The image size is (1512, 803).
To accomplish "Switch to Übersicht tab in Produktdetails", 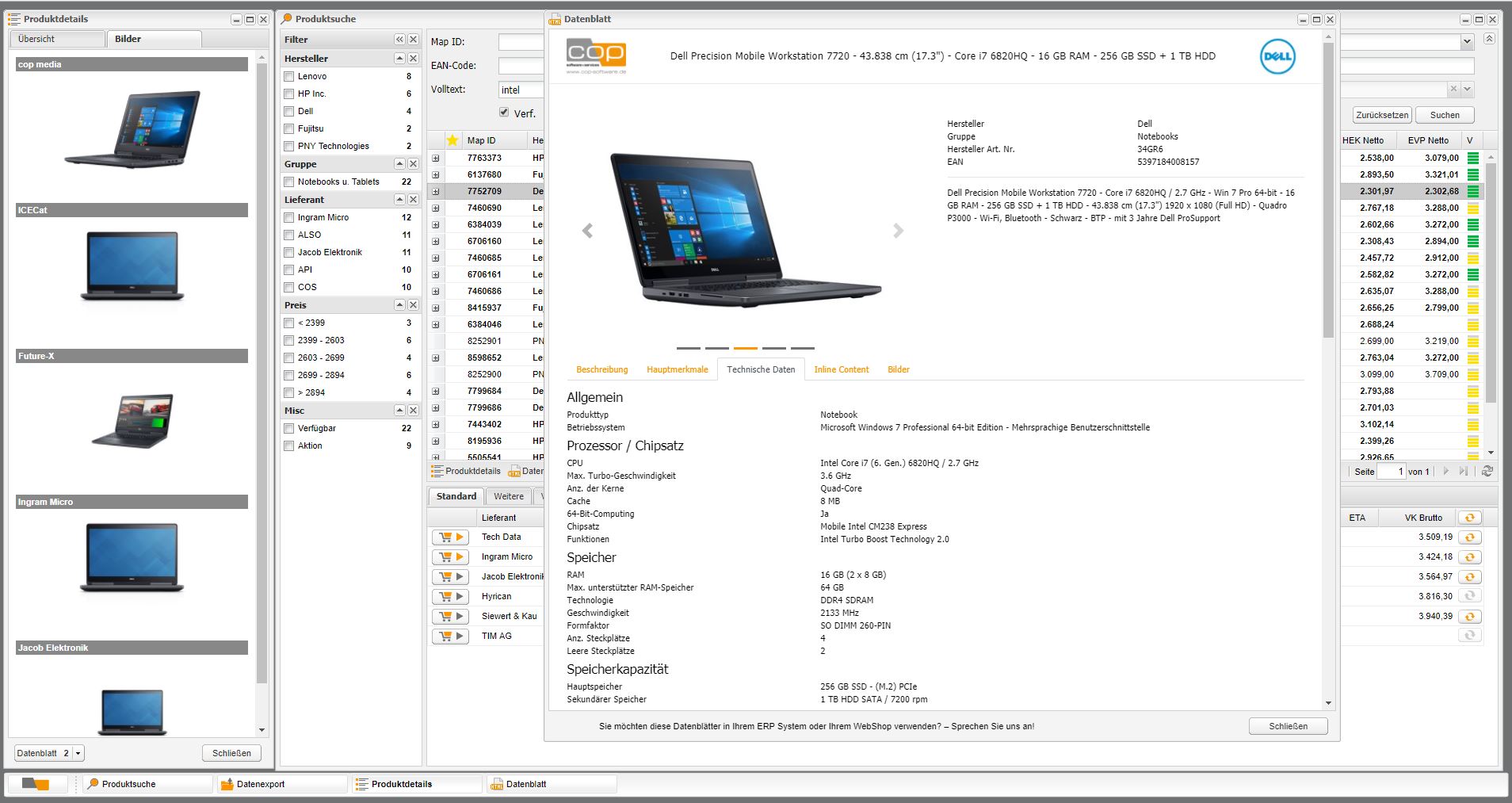I will tap(57, 39).
